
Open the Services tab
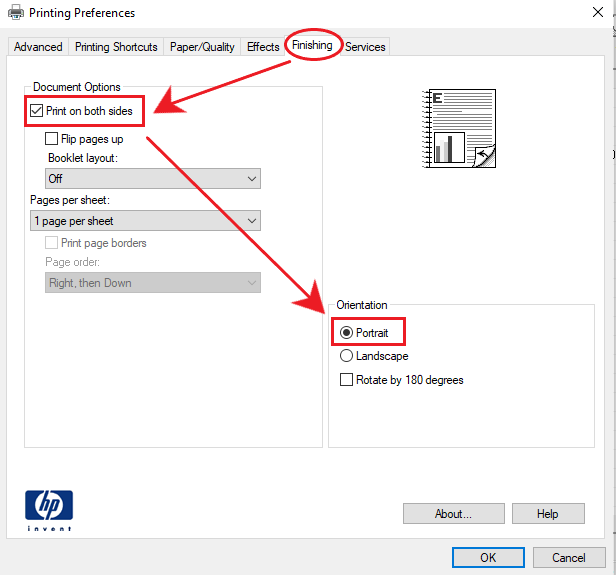click(365, 47)
